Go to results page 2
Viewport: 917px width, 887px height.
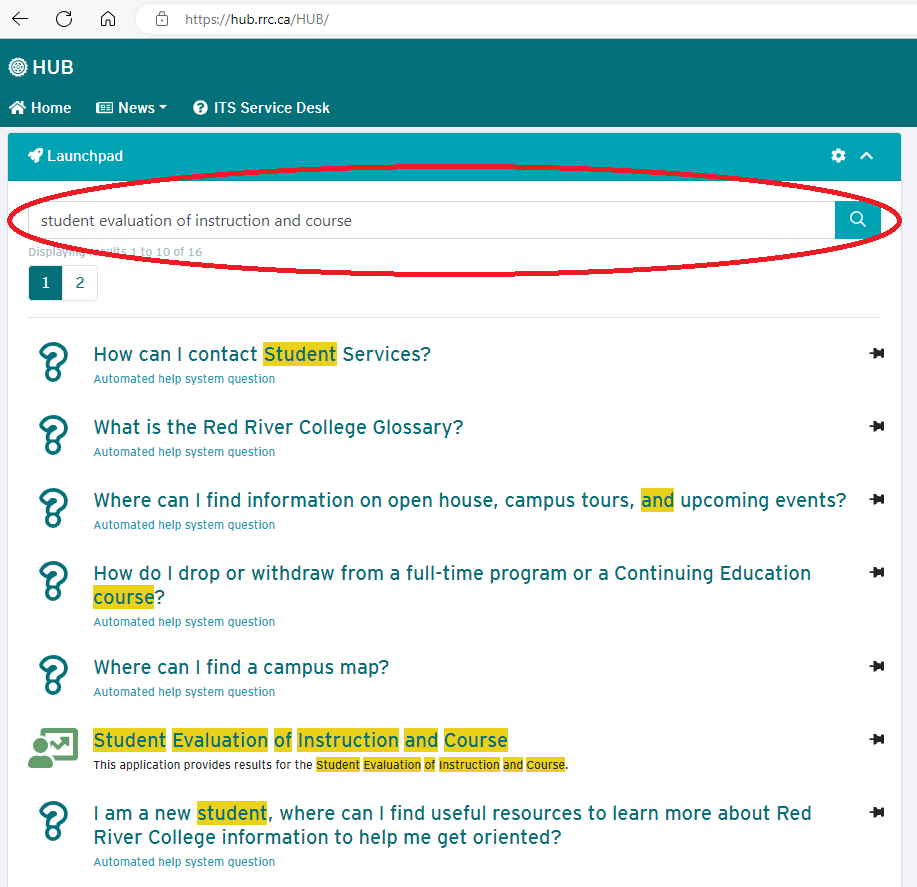[80, 283]
